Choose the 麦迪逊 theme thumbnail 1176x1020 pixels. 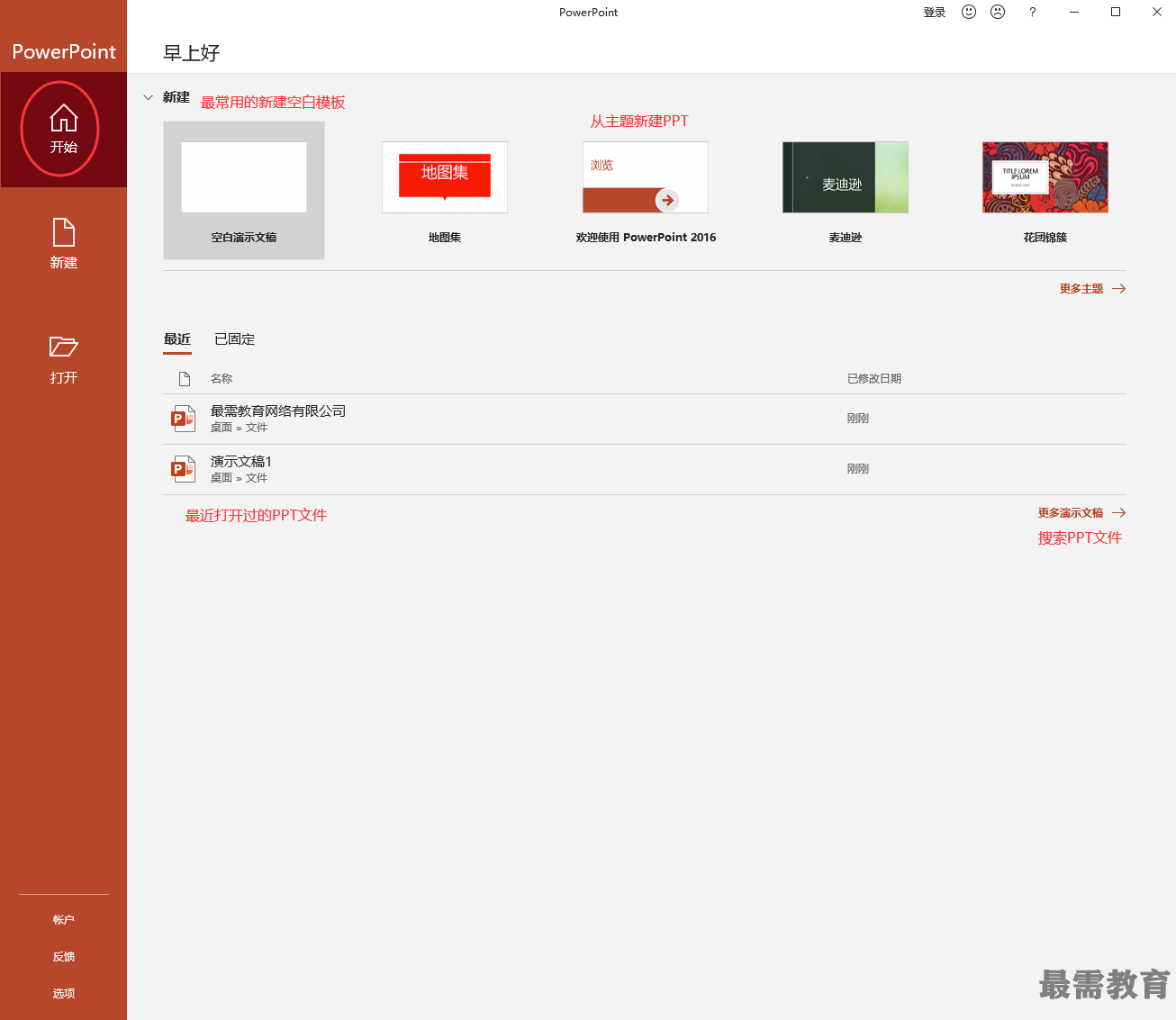(x=846, y=177)
